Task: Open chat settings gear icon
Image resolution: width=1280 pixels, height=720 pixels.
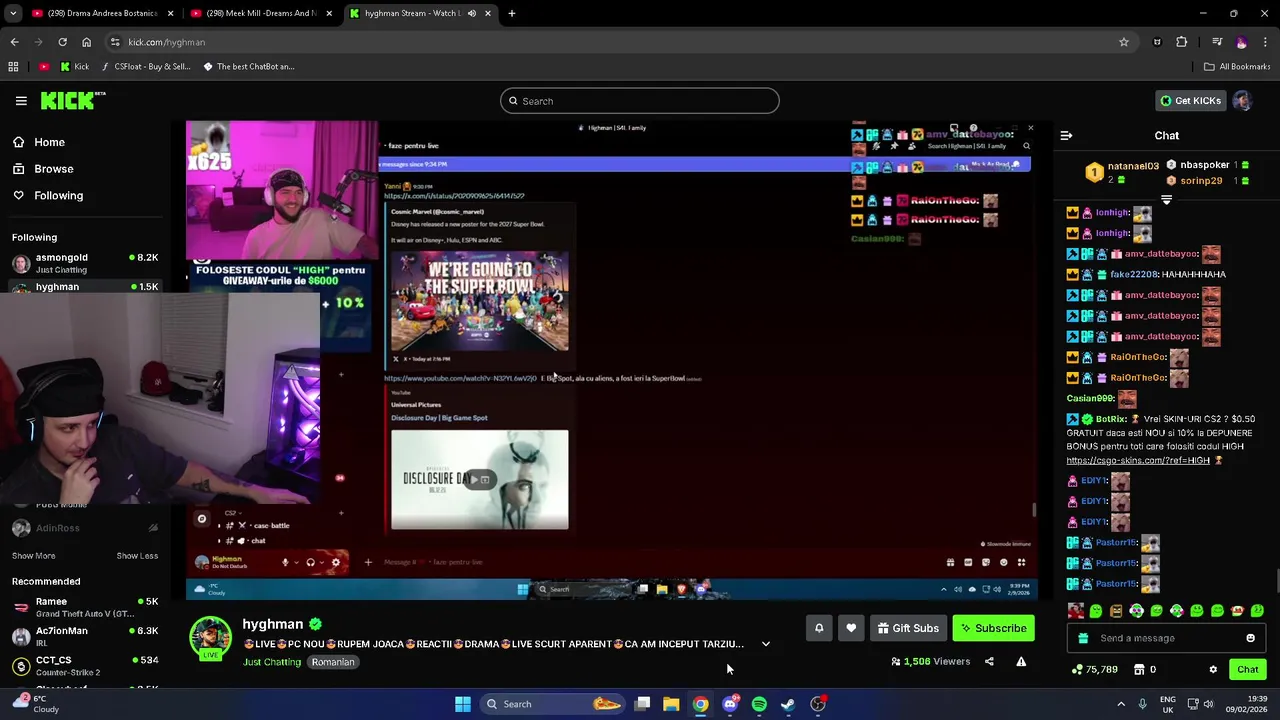Action: click(1213, 670)
